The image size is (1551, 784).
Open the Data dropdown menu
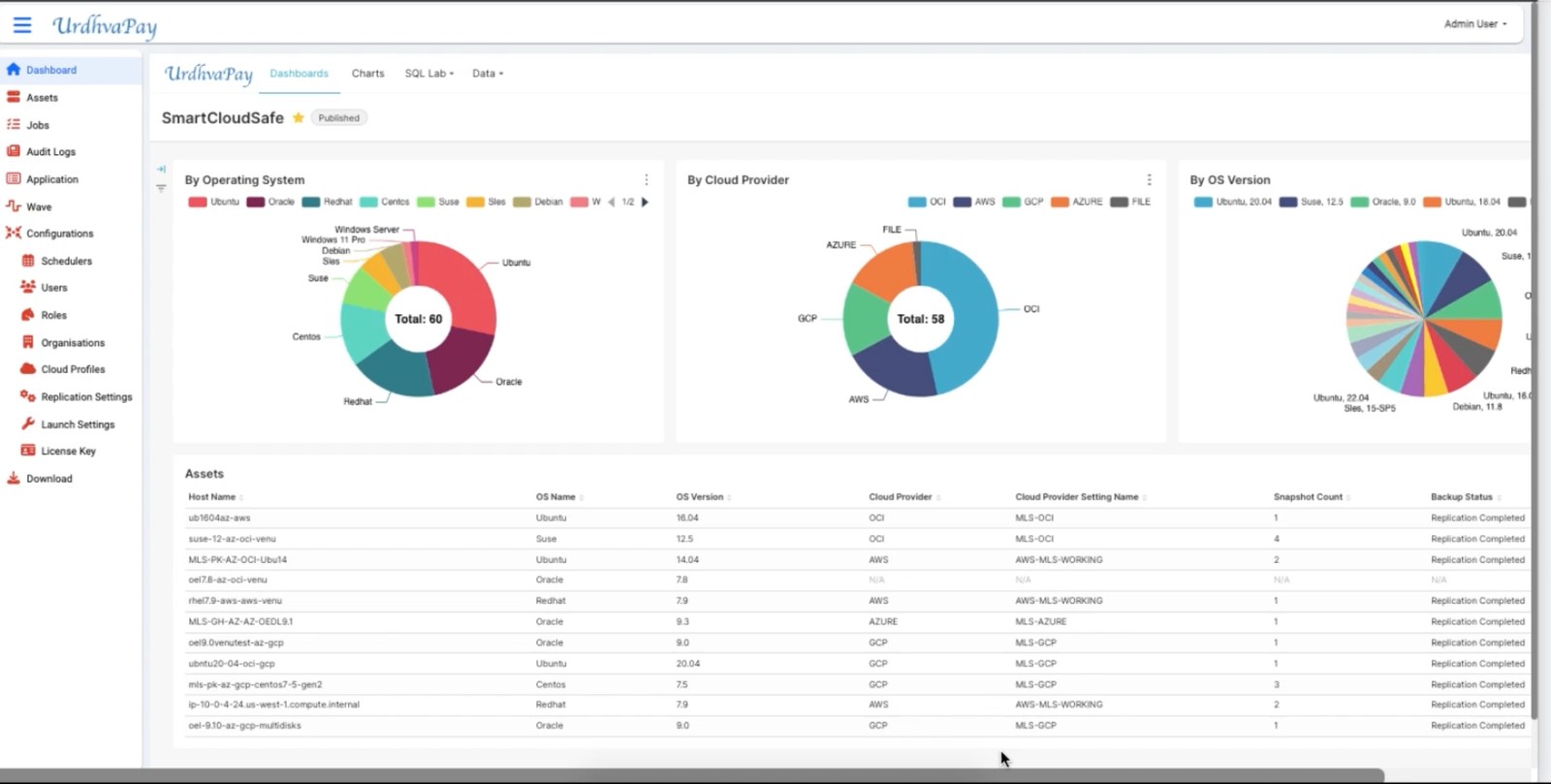tap(487, 74)
